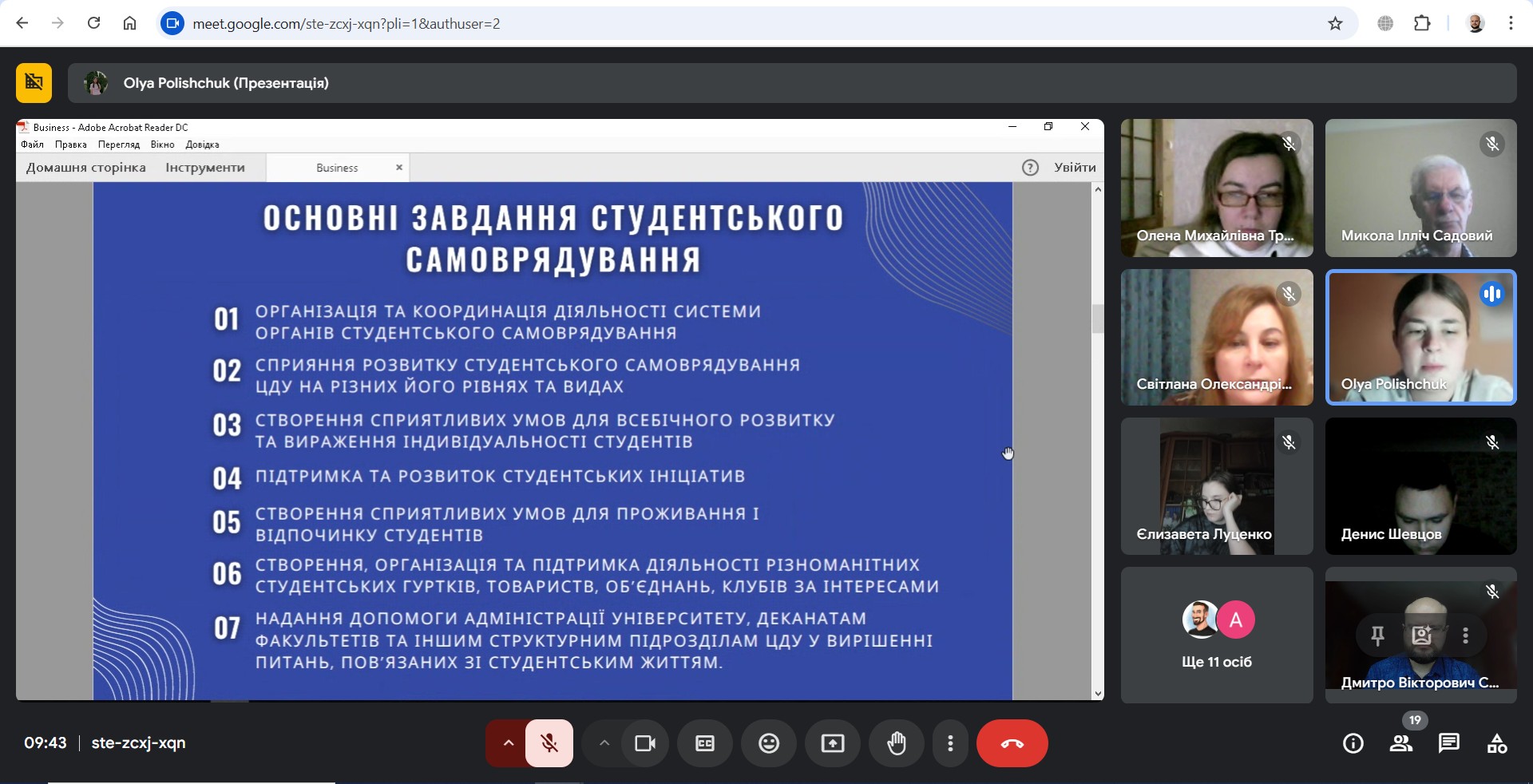Send a reaction with the emoji button

[768, 743]
